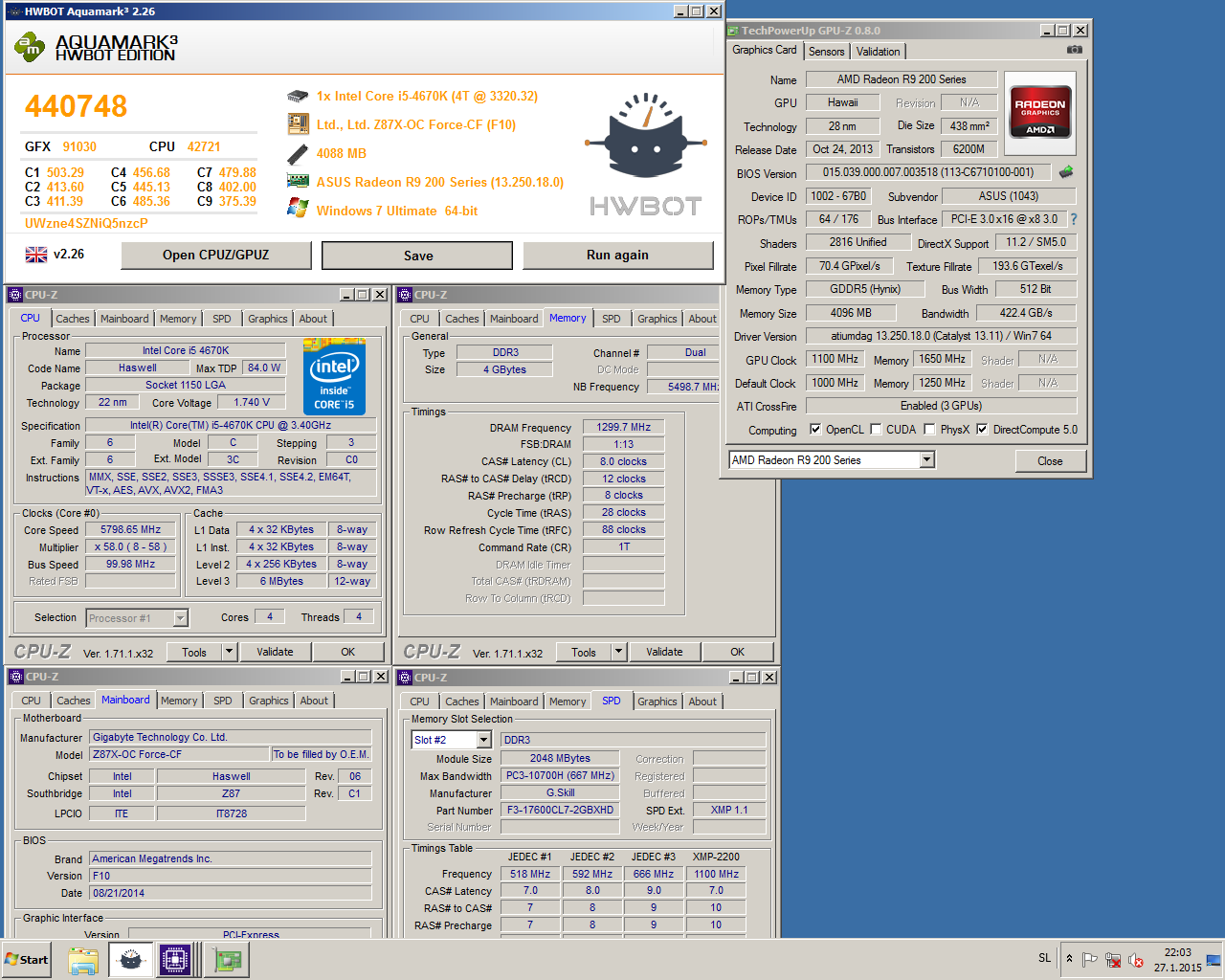Toggle the DirectCompute 5.0 checkbox in GPU-Z

coord(982,430)
